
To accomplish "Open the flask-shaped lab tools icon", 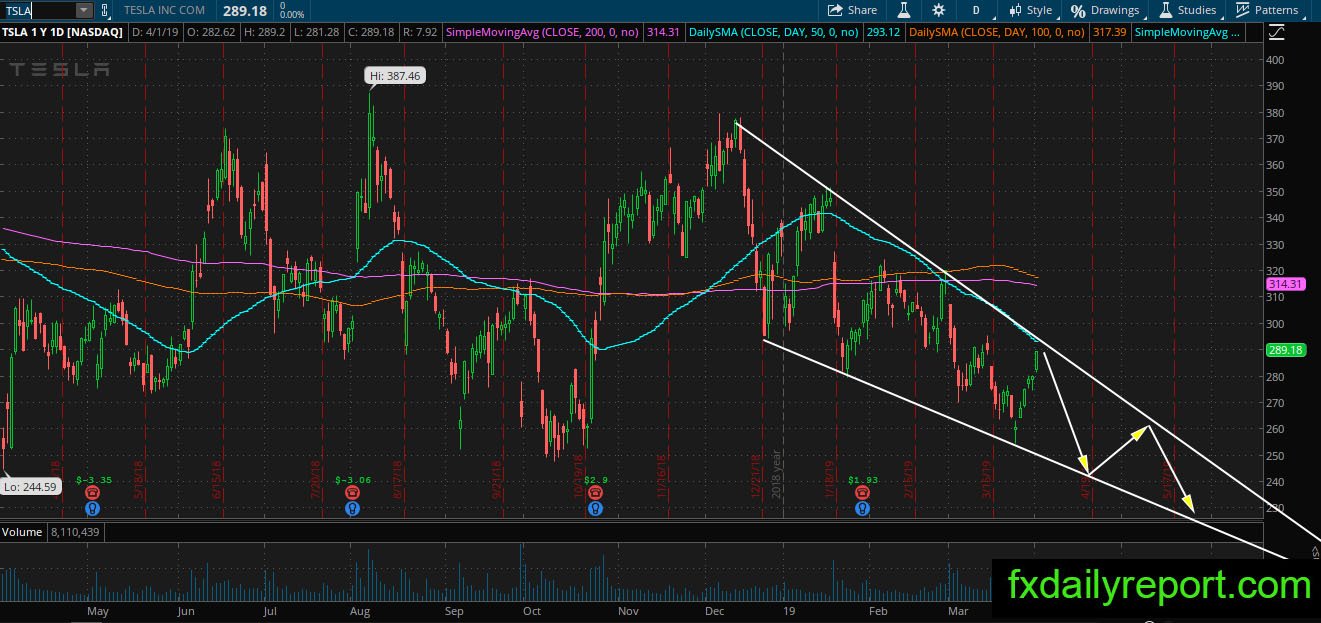I will (903, 10).
